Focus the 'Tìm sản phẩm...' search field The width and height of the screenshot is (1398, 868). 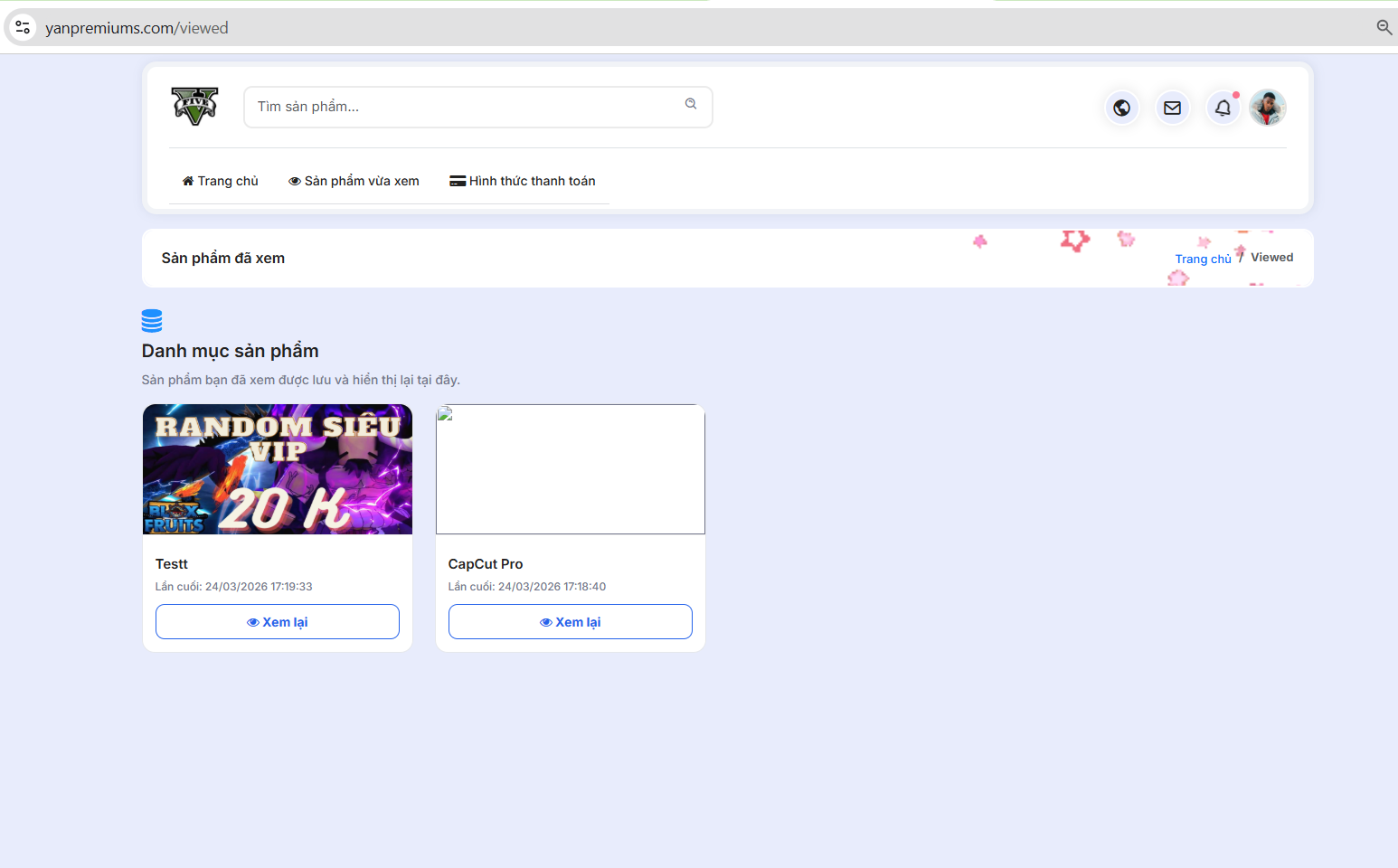tap(477, 107)
